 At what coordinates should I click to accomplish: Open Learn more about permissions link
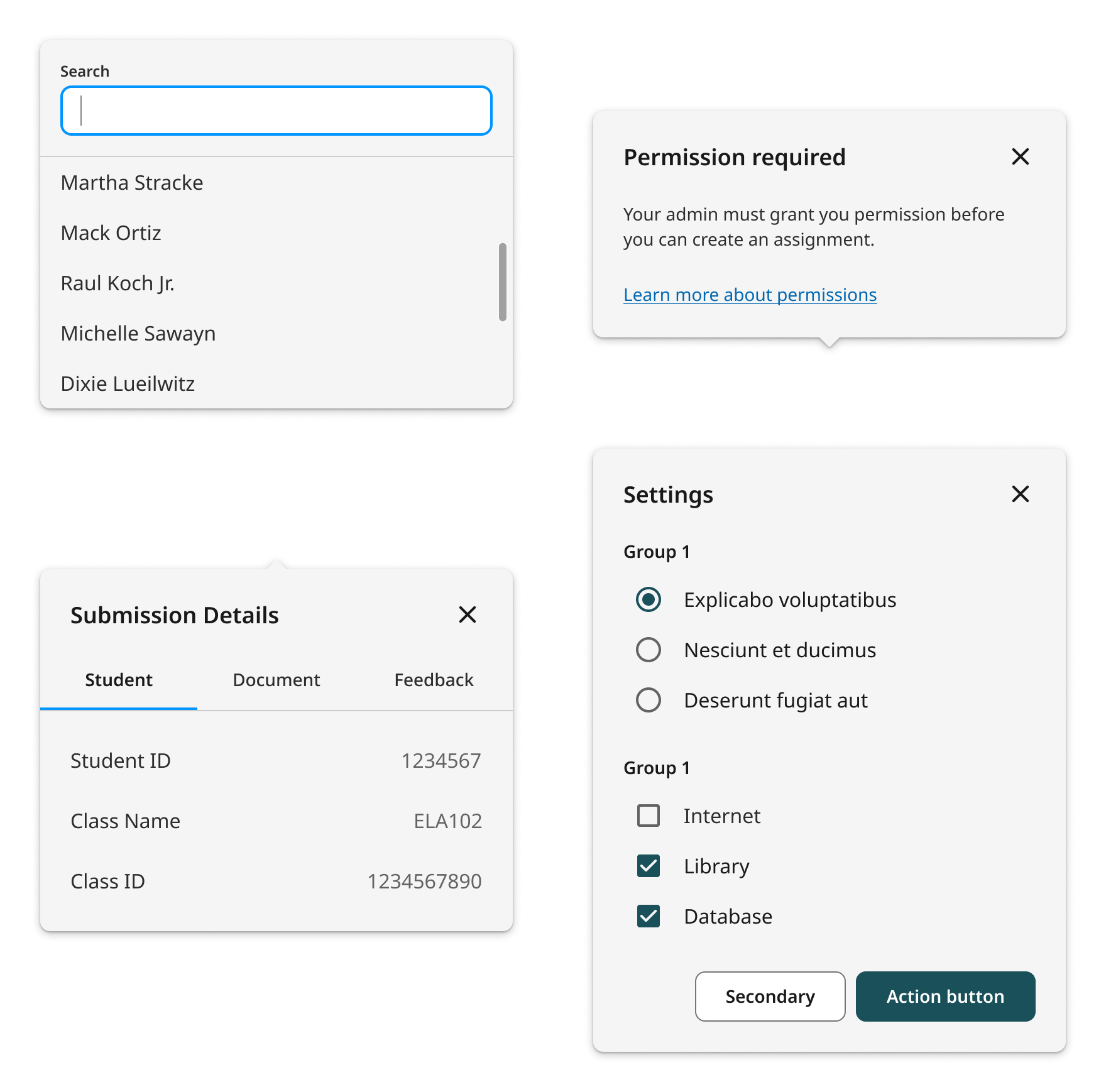pyautogui.click(x=750, y=295)
